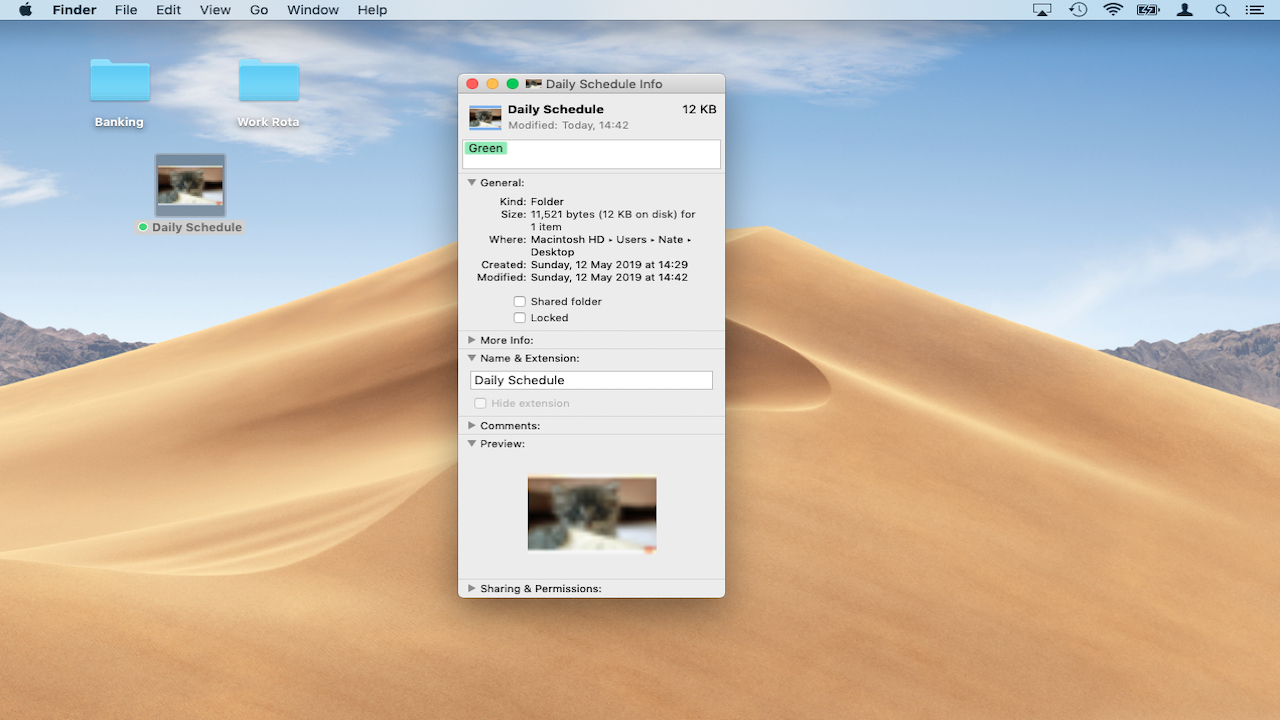
Task: Open the user account menu icon
Action: coord(1185,10)
